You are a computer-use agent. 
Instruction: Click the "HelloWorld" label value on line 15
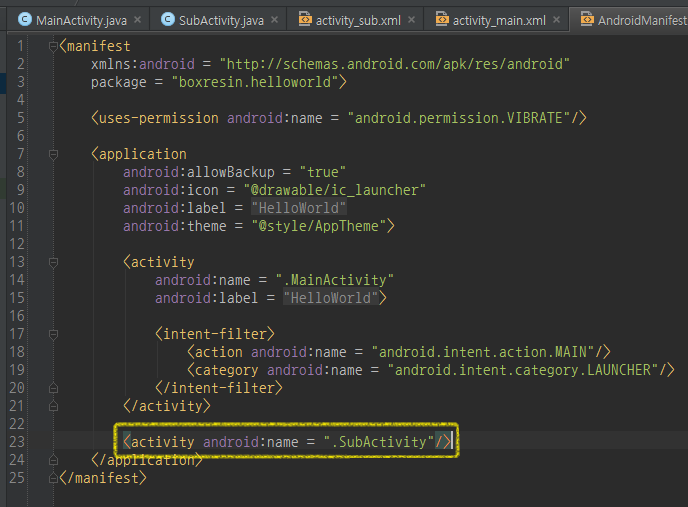330,298
